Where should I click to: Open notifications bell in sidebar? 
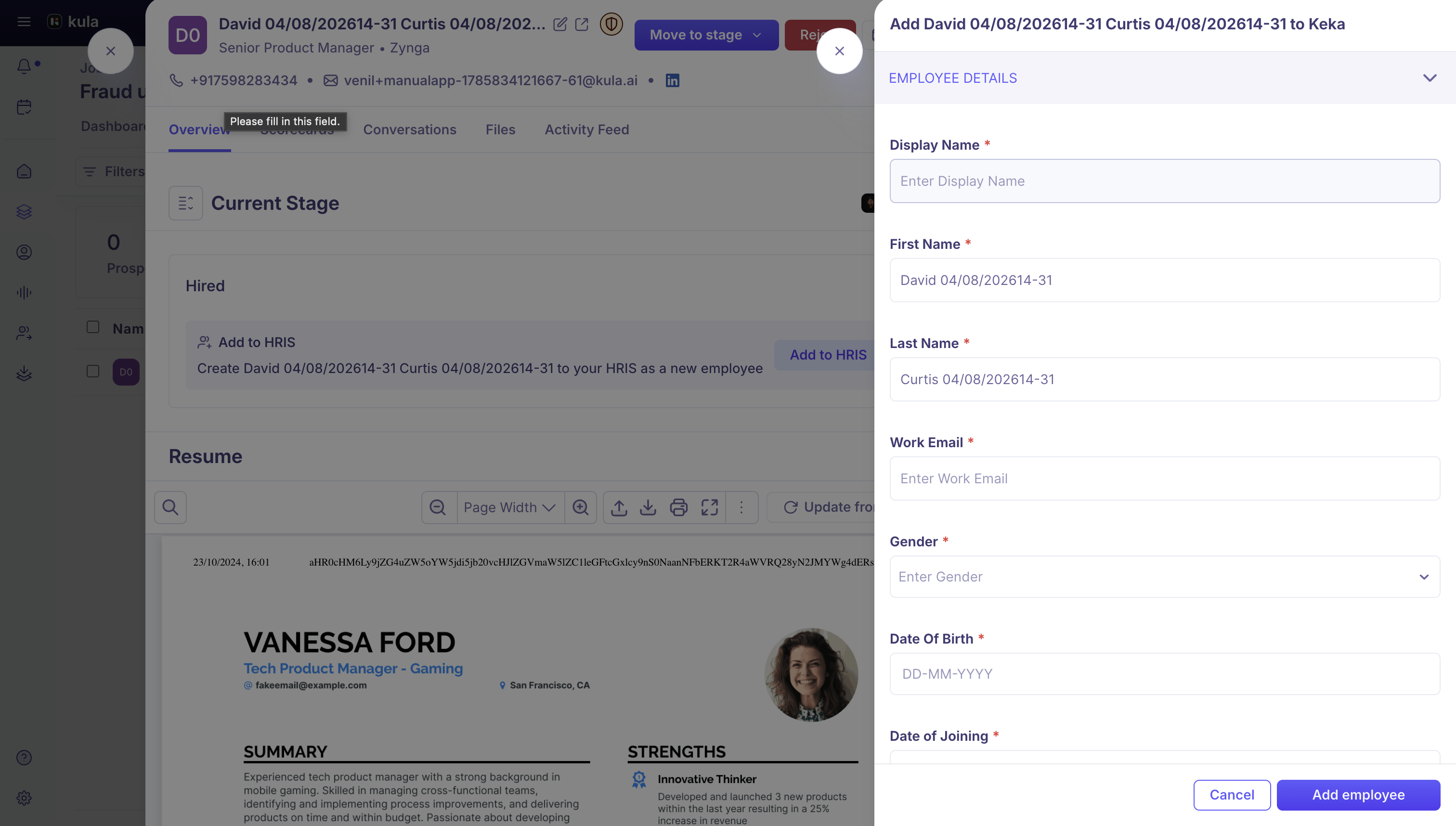pyautogui.click(x=24, y=66)
